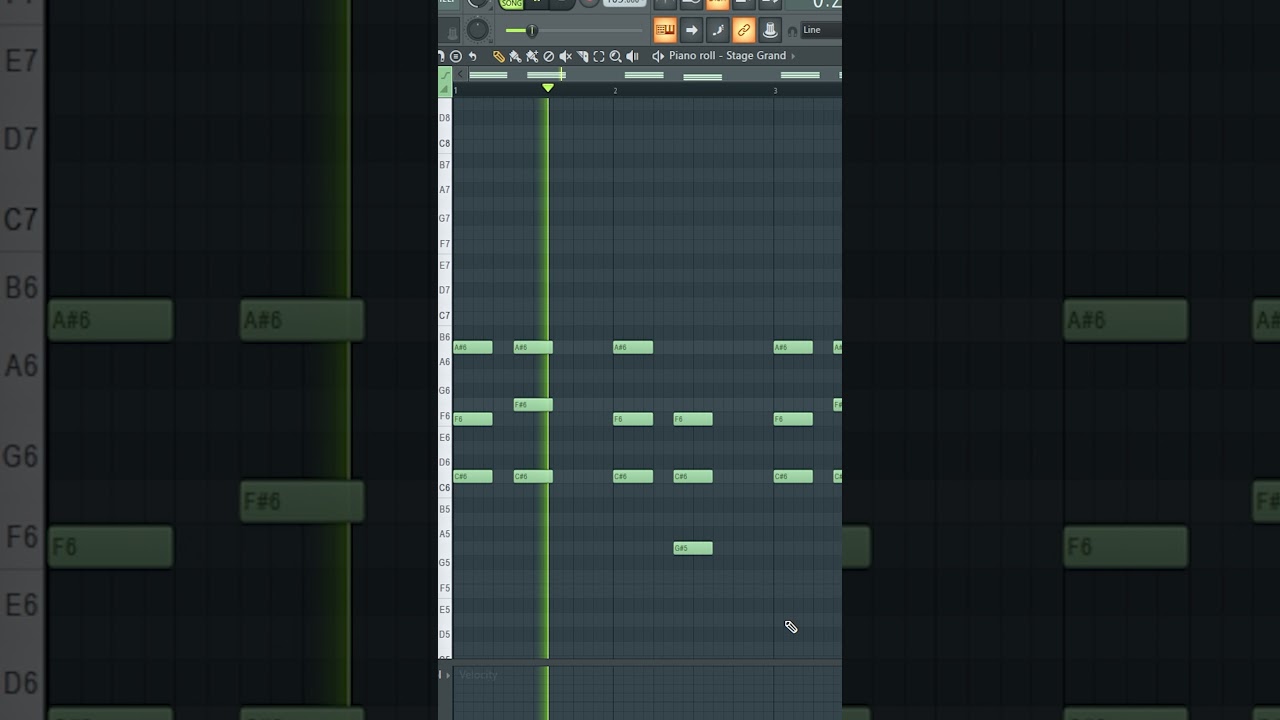This screenshot has width=1280, height=720.
Task: Select the F6 note above G#5
Action: pyautogui.click(x=693, y=419)
